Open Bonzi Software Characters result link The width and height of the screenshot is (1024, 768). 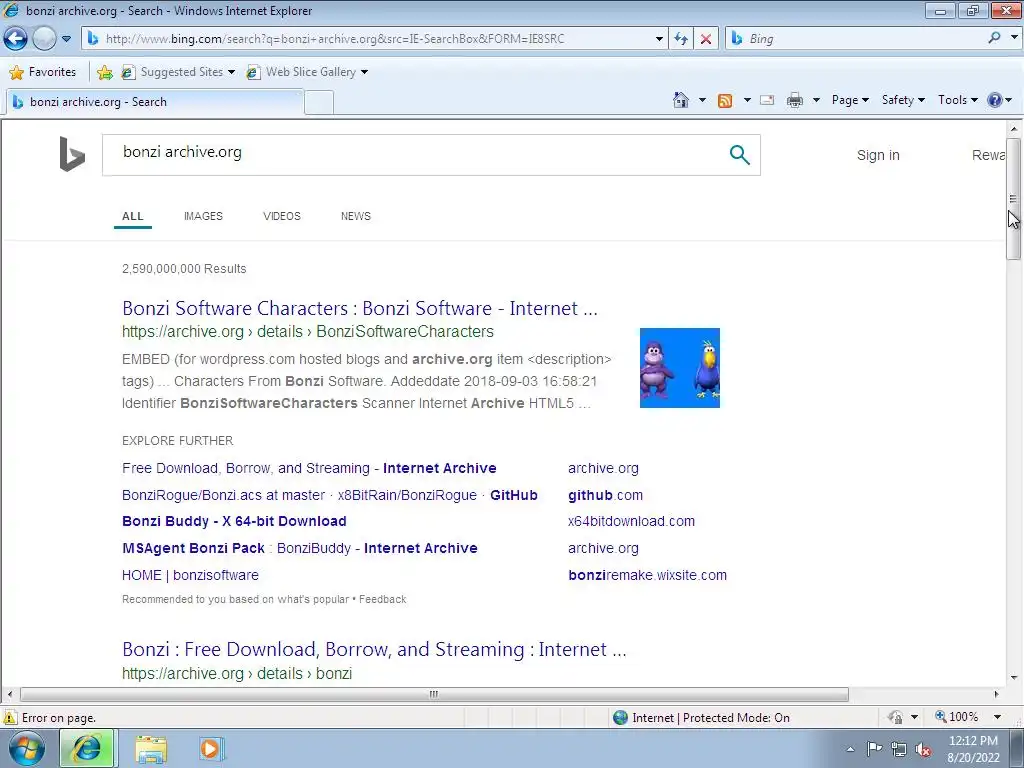pyautogui.click(x=360, y=308)
